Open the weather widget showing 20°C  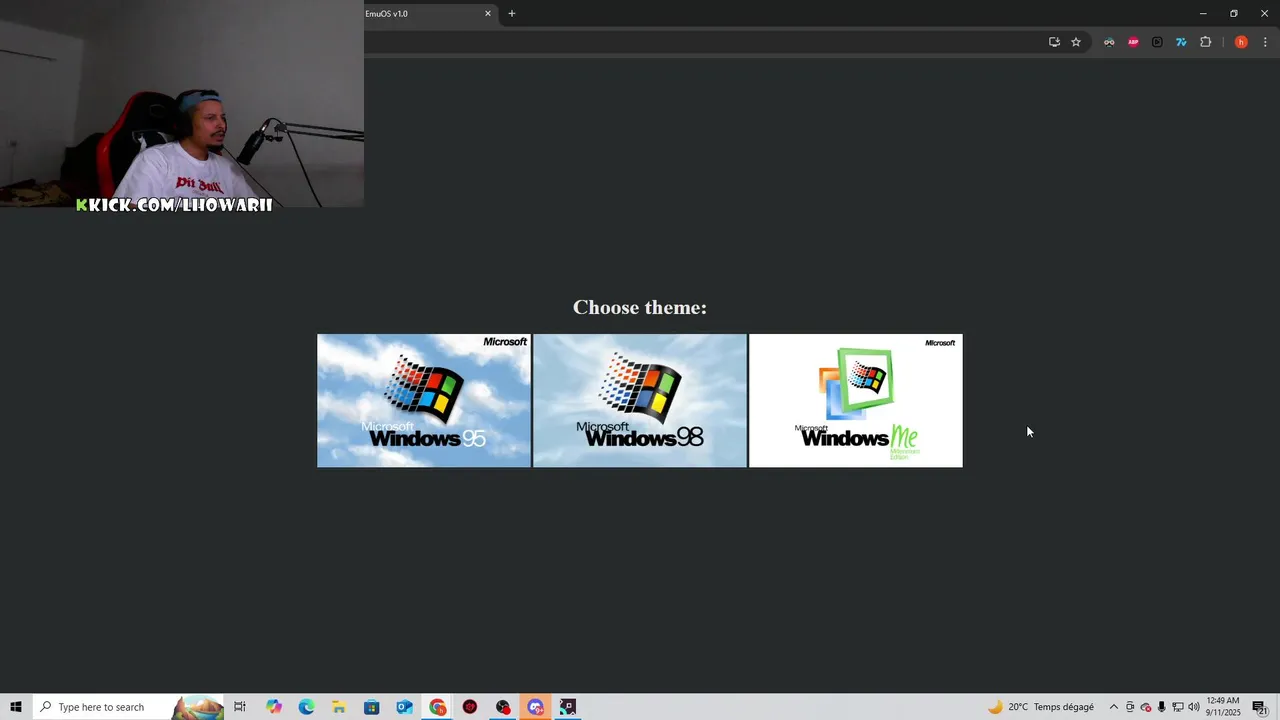coord(1041,707)
